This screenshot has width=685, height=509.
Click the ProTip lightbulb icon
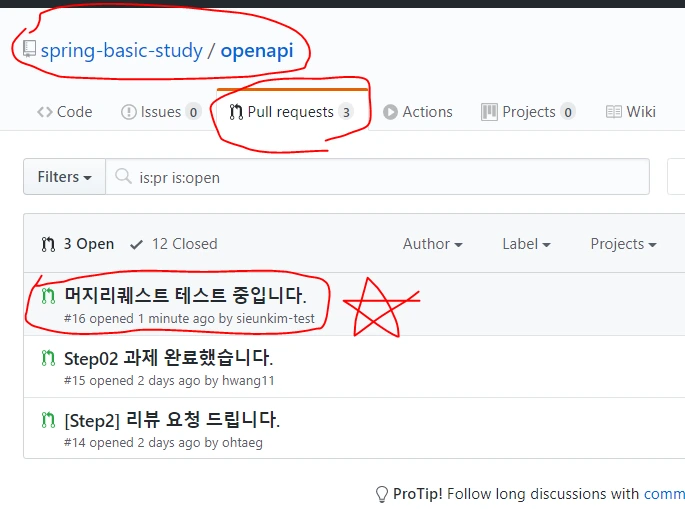point(382,494)
